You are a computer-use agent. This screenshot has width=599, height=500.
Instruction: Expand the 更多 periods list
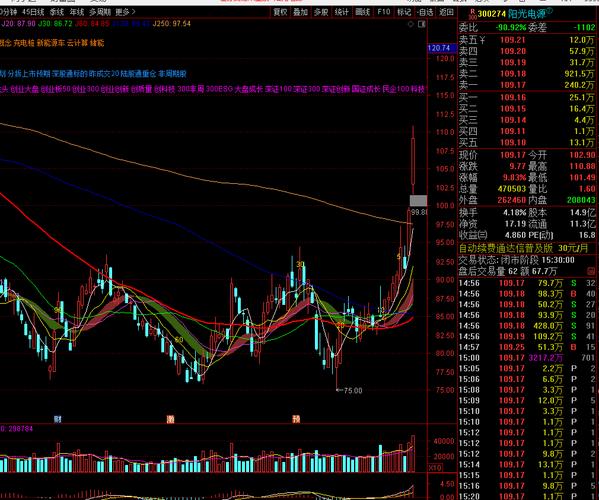[125, 12]
